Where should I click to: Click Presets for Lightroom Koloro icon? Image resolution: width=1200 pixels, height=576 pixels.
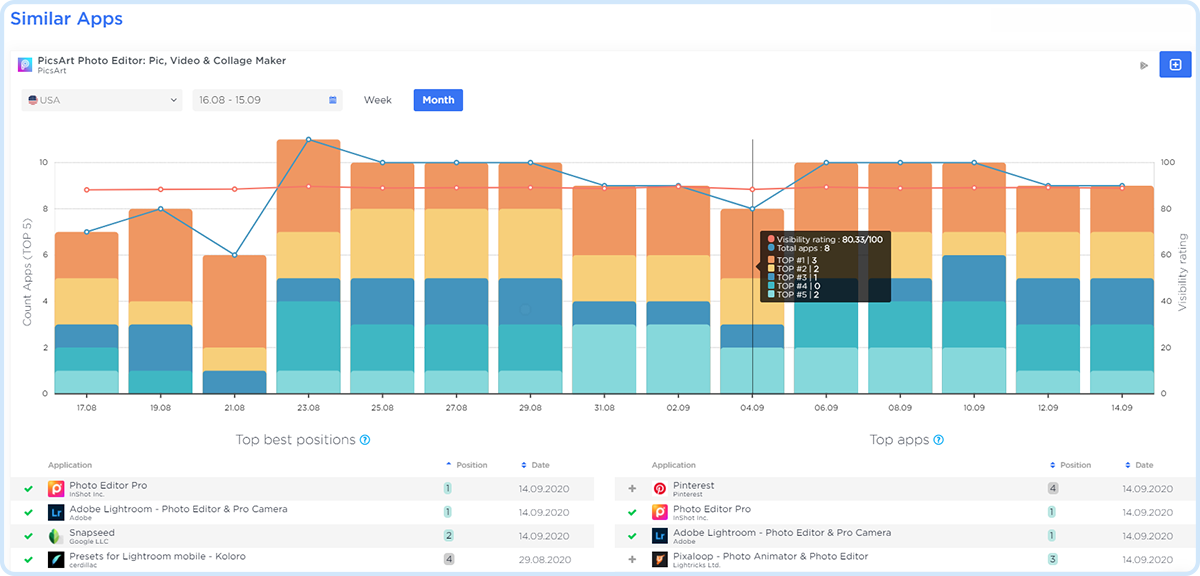click(x=56, y=560)
